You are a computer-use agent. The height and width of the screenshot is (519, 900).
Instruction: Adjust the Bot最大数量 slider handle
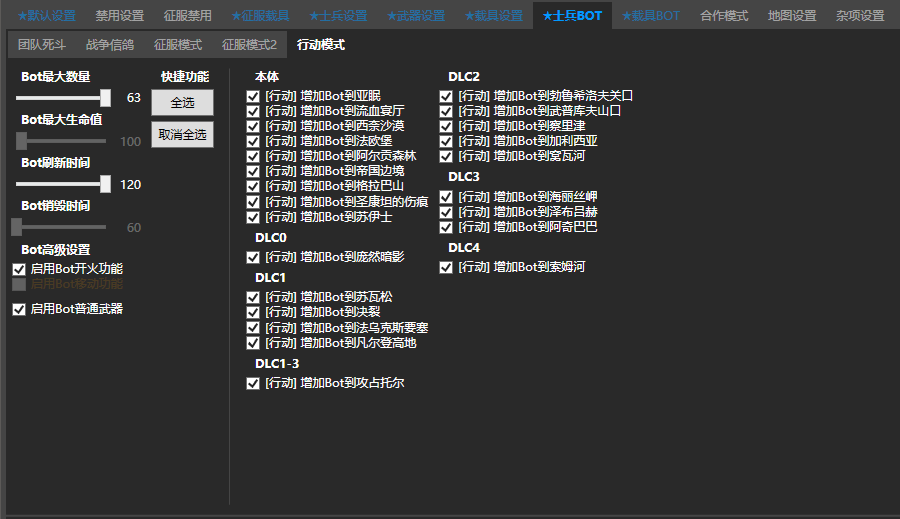(x=106, y=97)
